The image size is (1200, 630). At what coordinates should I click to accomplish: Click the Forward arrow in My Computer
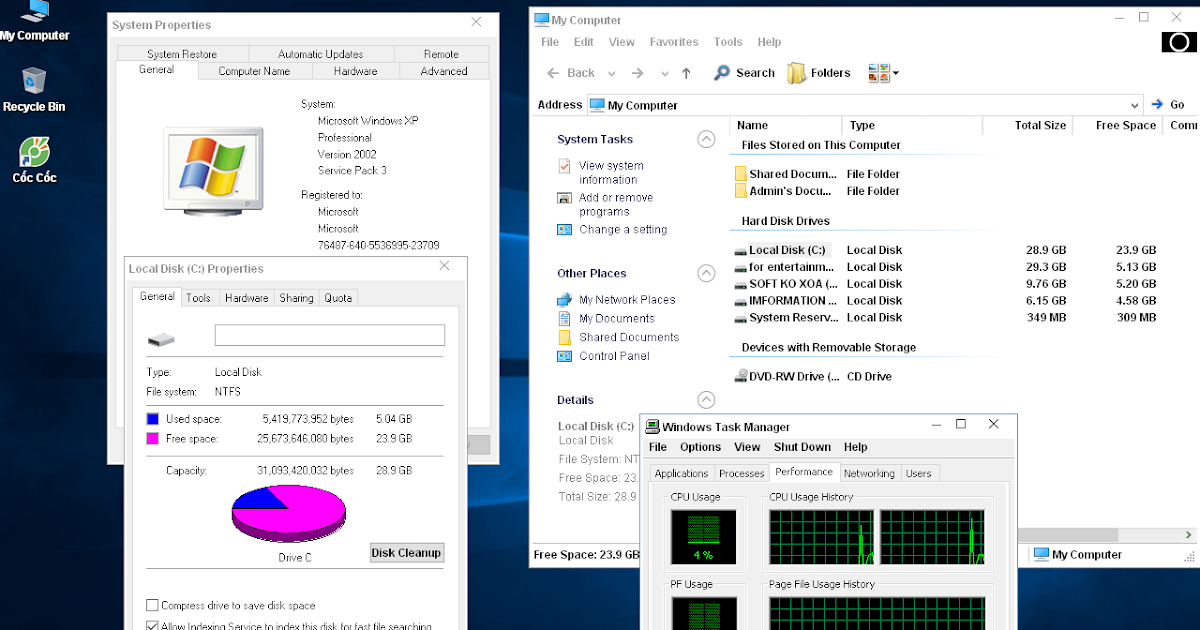(638, 73)
